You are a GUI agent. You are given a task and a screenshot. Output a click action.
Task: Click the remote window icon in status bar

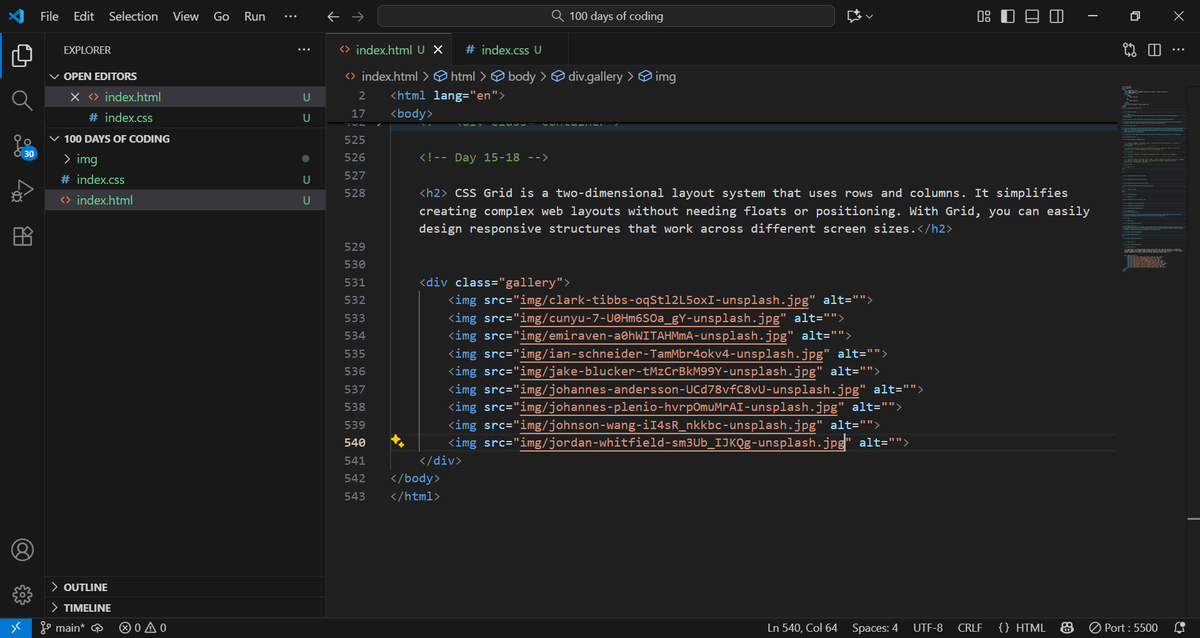(15, 628)
